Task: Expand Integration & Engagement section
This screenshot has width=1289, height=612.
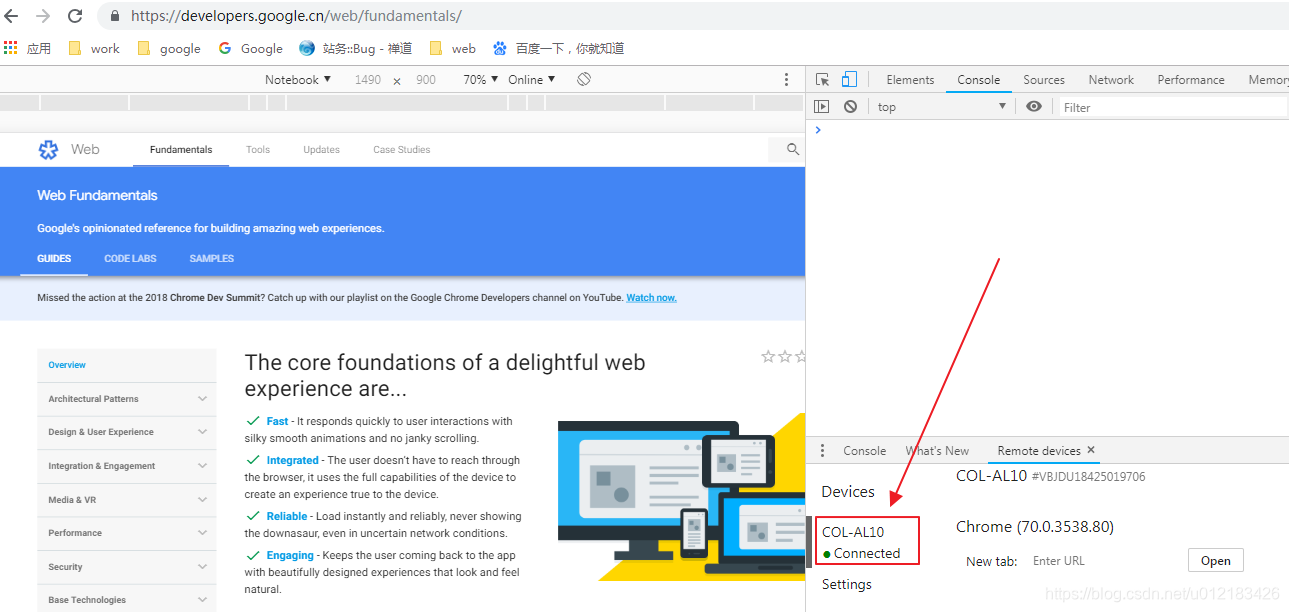Action: coord(126,466)
